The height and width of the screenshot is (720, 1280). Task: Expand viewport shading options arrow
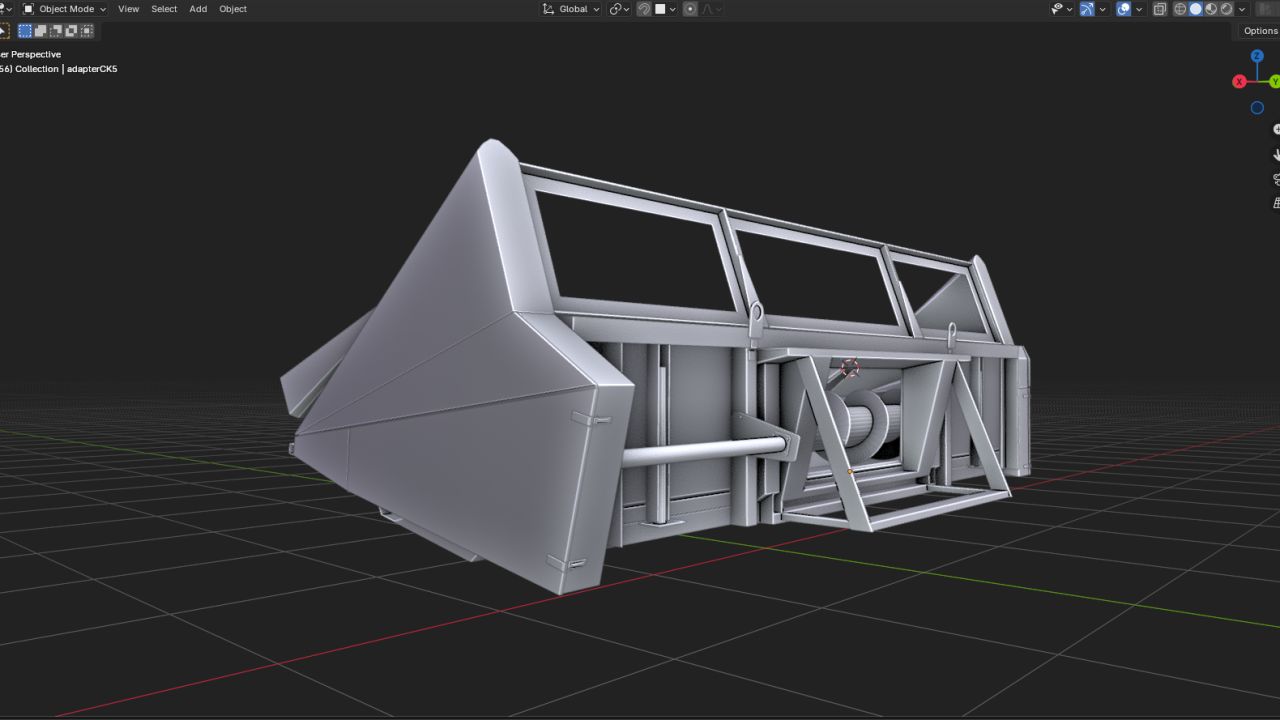(1242, 9)
